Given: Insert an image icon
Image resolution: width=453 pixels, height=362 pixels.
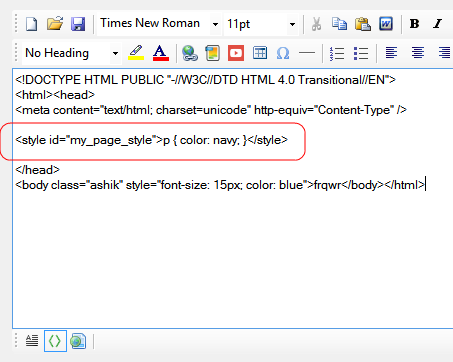Looking at the screenshot, I should pos(212,53).
